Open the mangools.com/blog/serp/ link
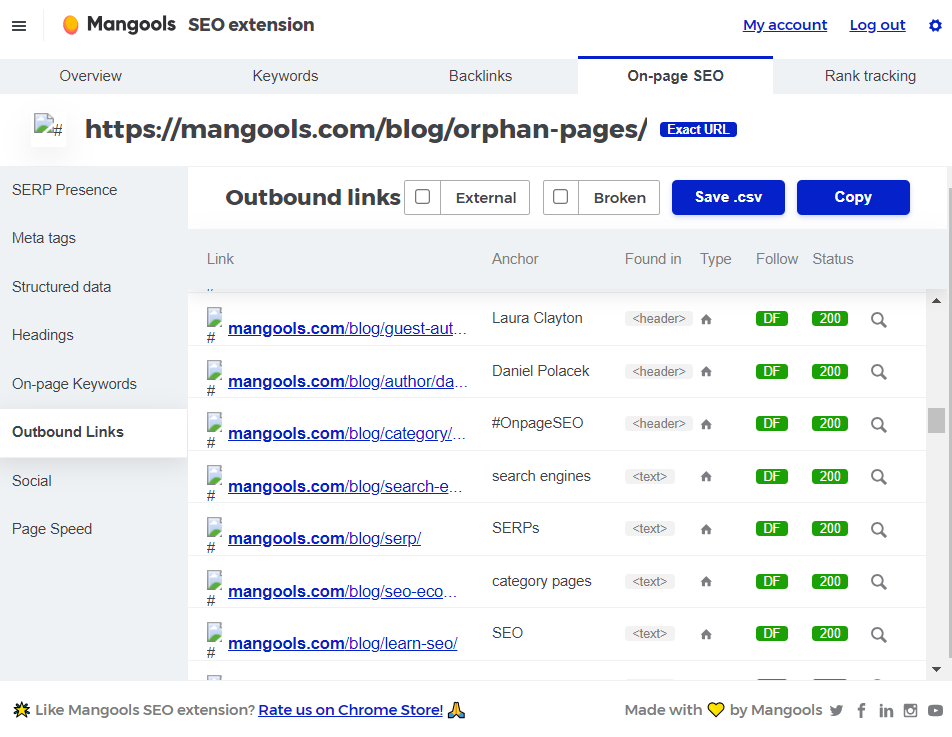The height and width of the screenshot is (737, 952). (x=324, y=538)
